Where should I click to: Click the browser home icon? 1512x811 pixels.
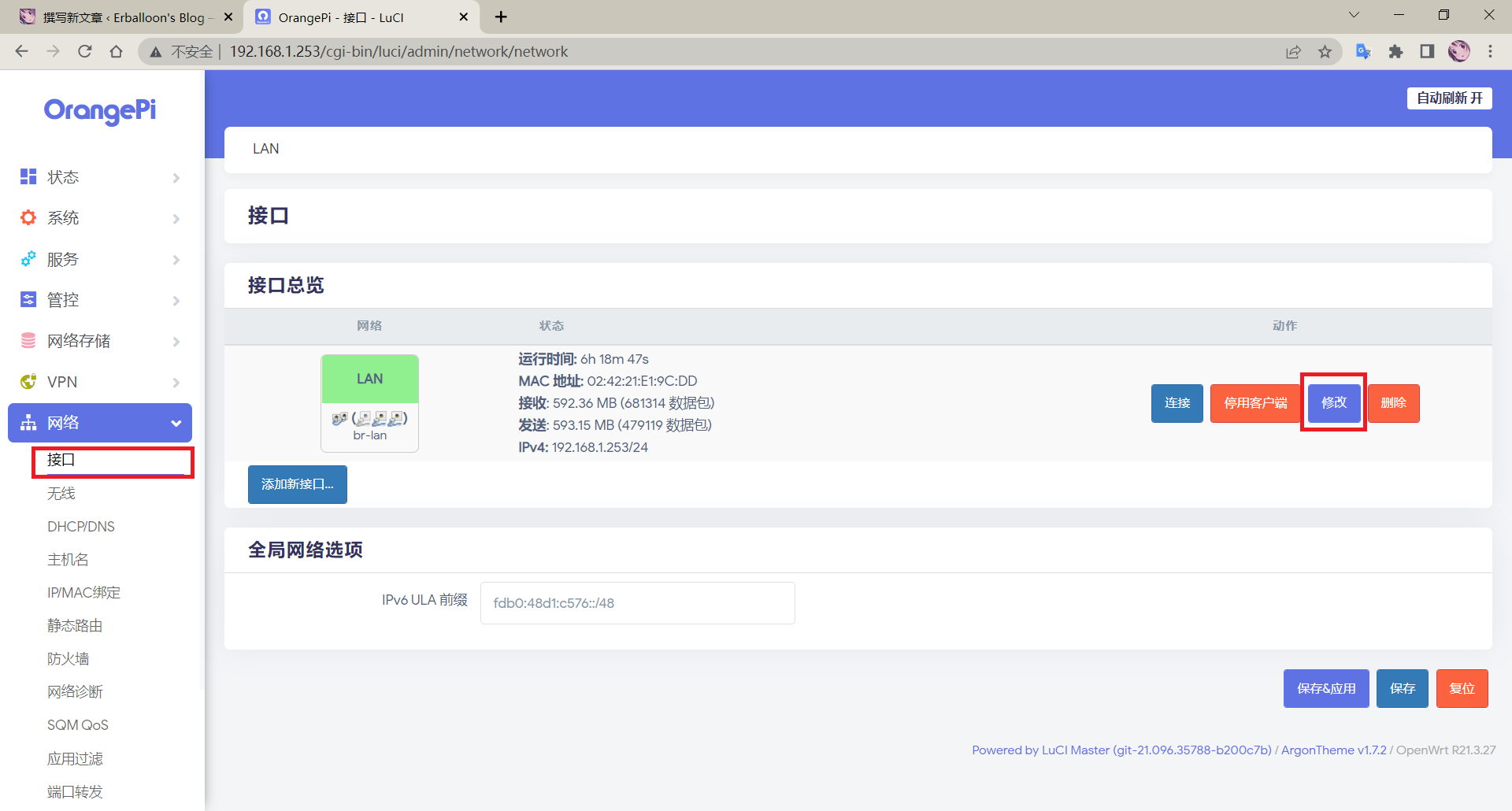point(117,51)
